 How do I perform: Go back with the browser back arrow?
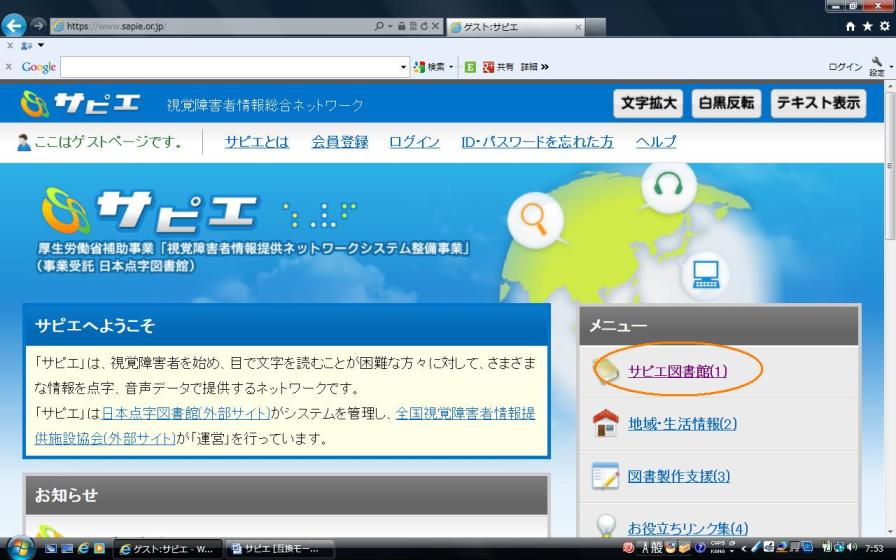(14, 26)
